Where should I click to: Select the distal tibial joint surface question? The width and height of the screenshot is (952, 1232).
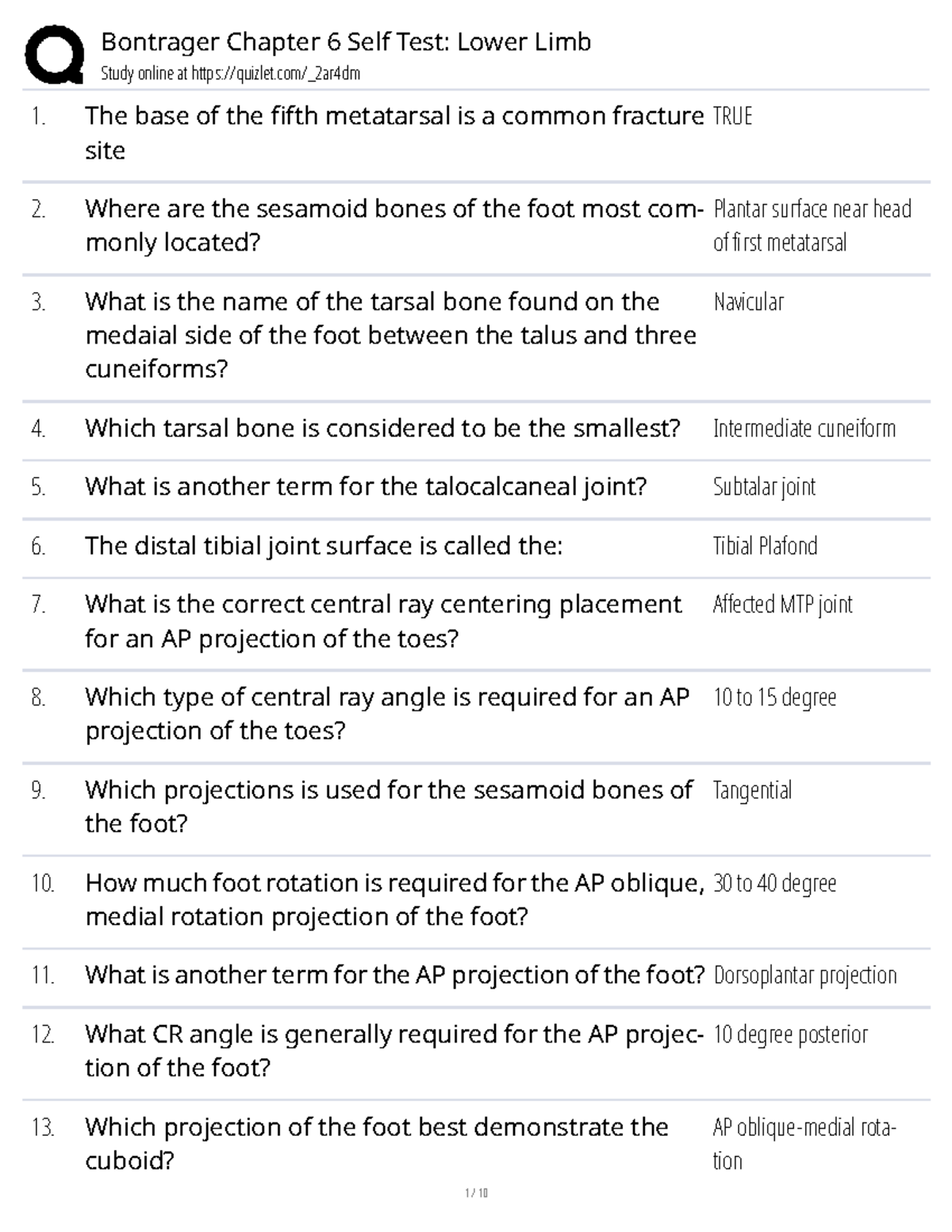click(324, 546)
